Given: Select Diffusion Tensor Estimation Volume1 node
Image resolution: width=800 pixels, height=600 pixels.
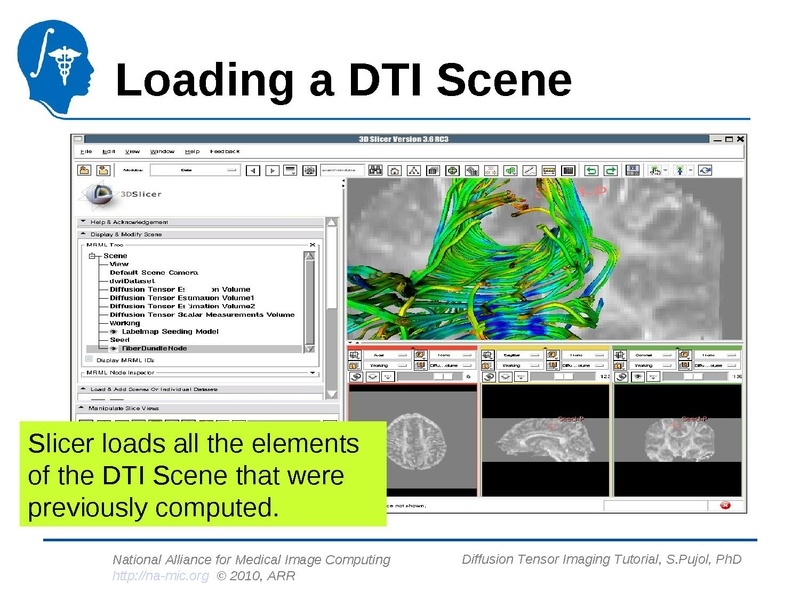Looking at the screenshot, I should [182, 298].
